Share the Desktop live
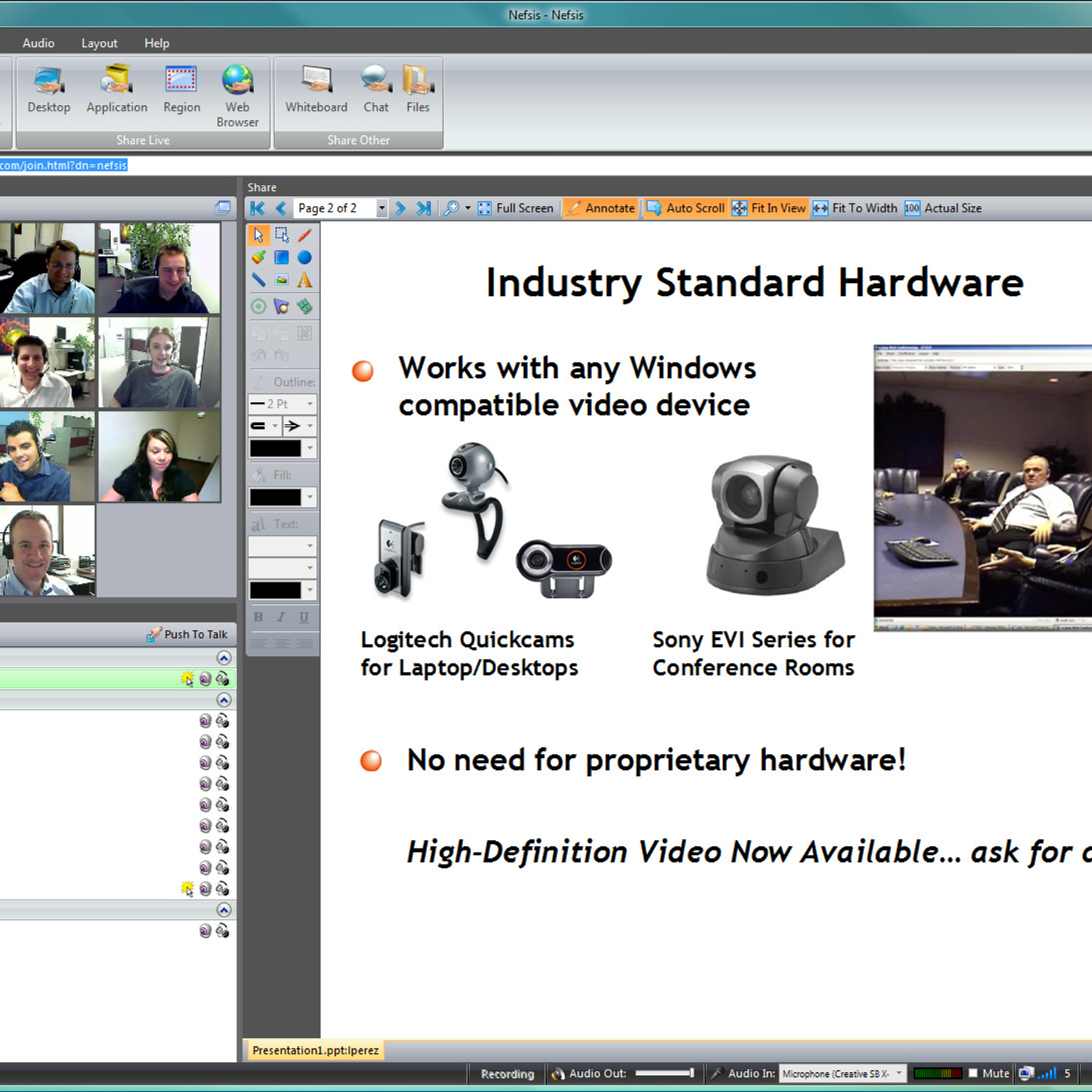 point(48,89)
